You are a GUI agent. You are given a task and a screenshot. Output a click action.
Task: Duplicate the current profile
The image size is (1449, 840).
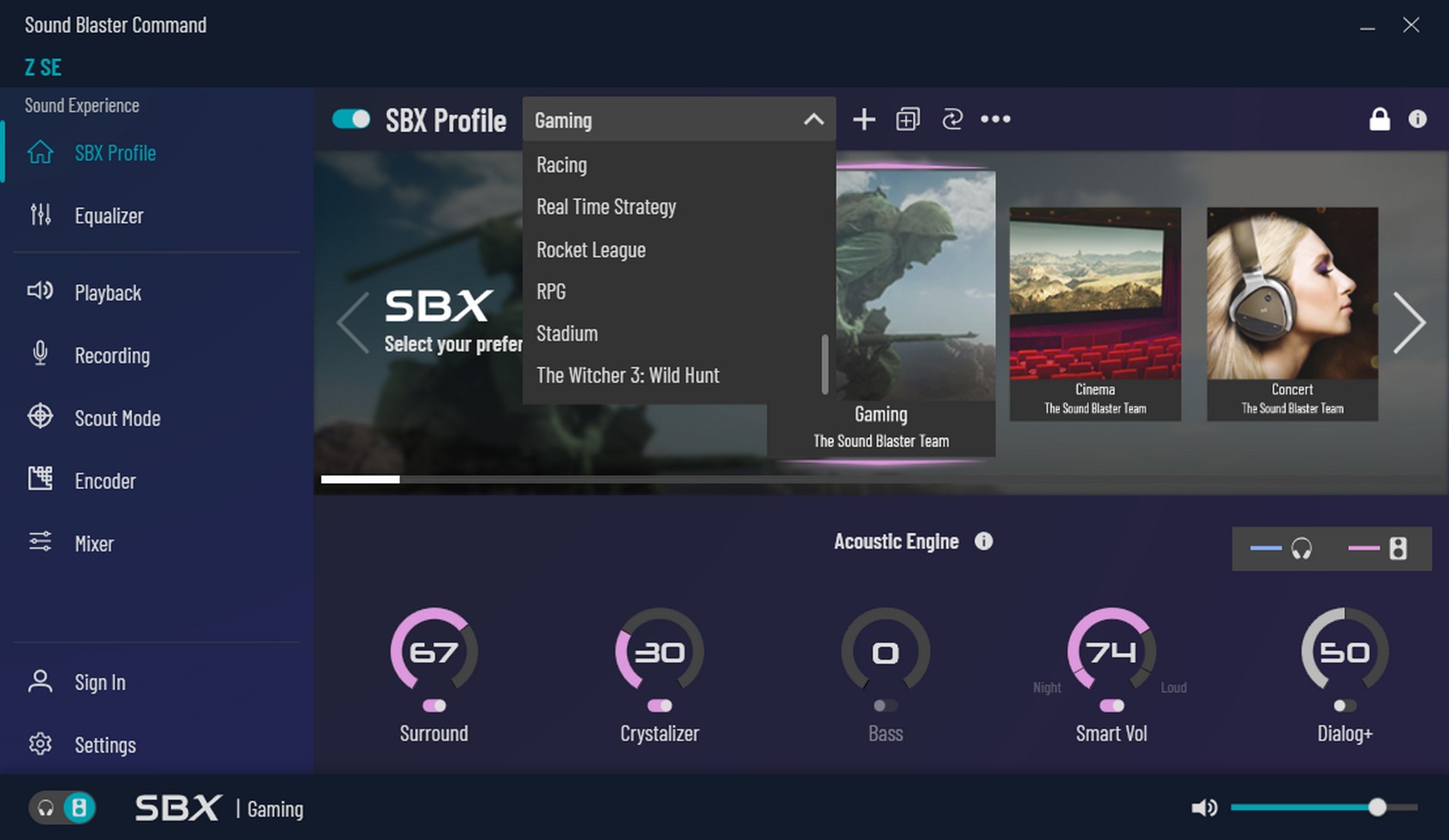click(x=908, y=119)
